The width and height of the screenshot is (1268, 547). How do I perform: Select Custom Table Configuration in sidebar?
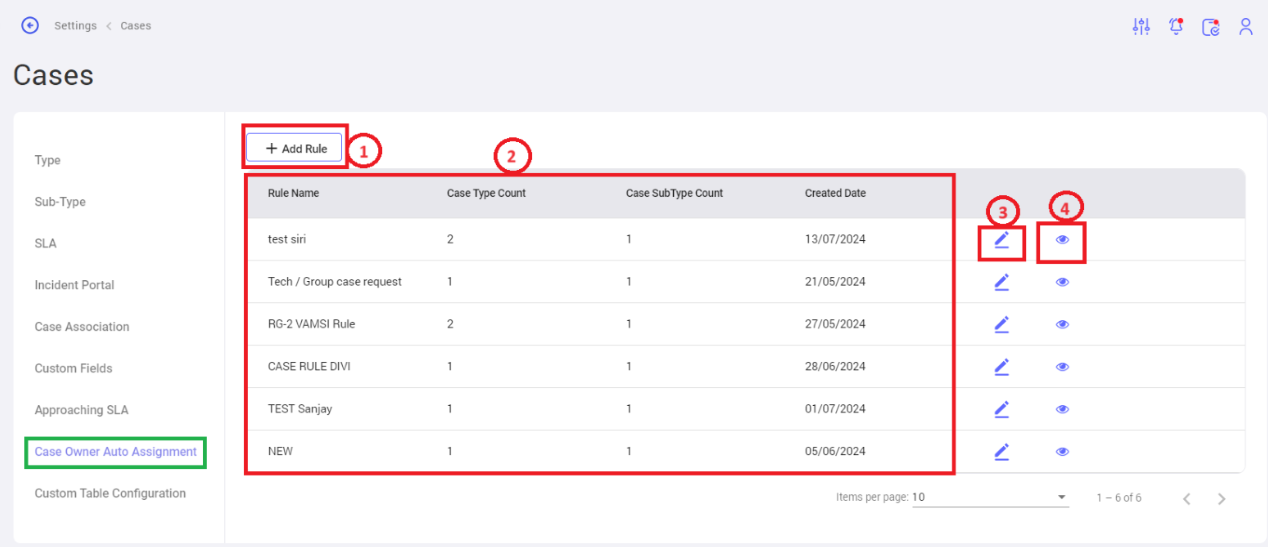point(110,493)
